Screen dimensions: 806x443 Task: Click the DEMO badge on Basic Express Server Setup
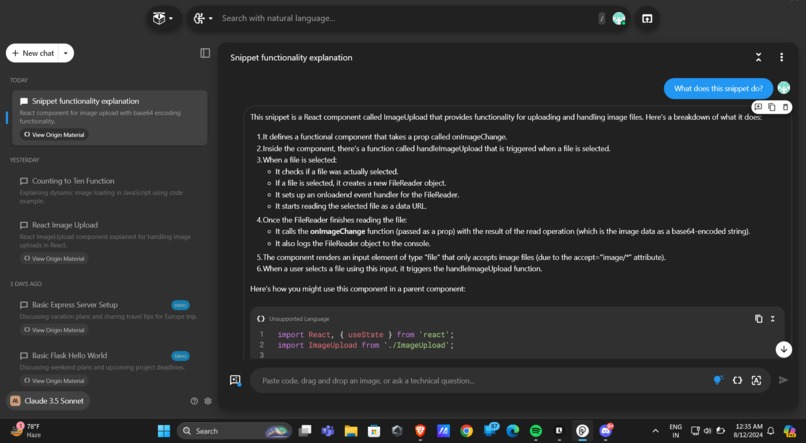(180, 305)
